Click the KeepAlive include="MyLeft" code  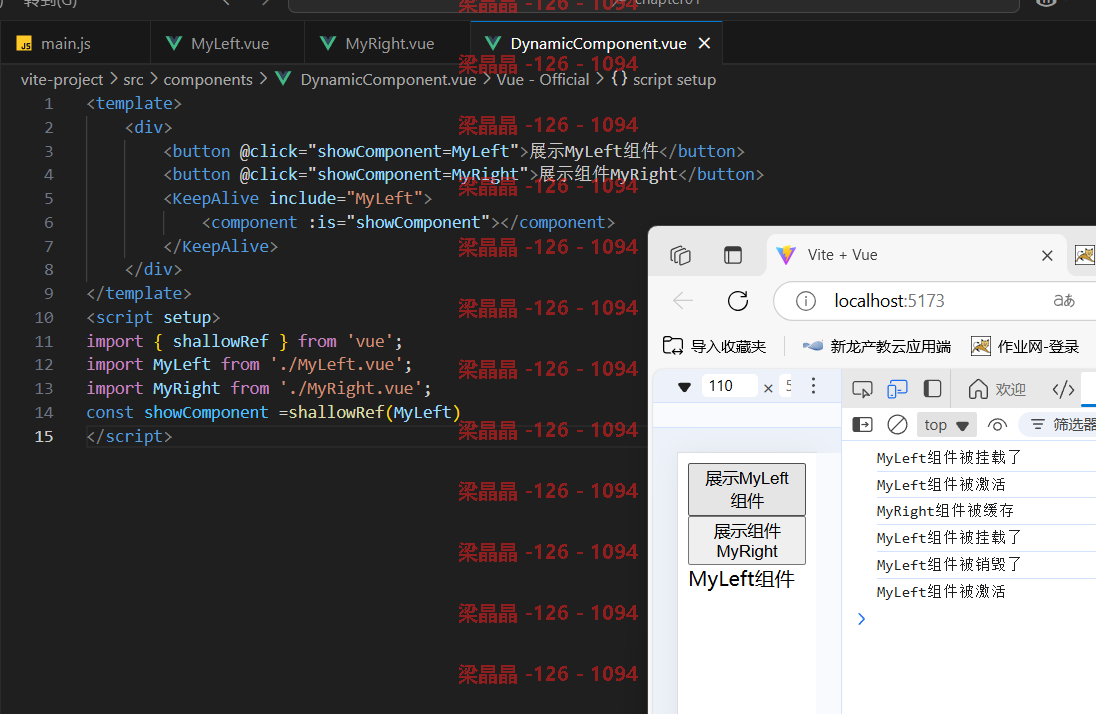[x=298, y=199]
